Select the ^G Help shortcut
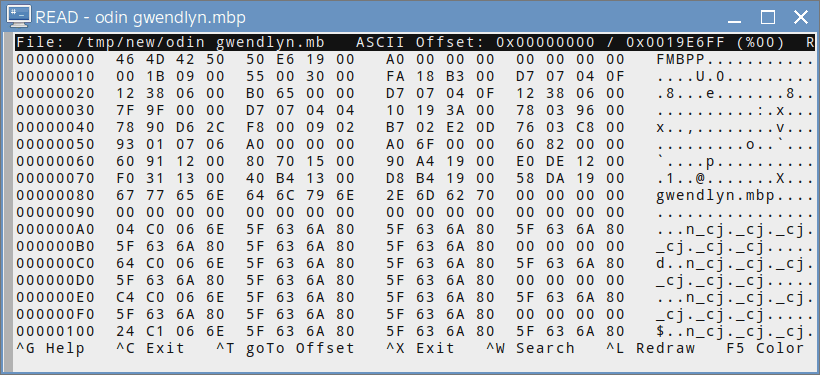 click(50, 348)
